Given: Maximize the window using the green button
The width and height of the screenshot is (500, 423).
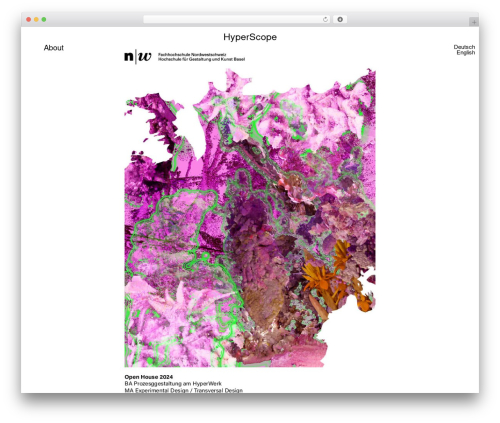Looking at the screenshot, I should [x=44, y=20].
